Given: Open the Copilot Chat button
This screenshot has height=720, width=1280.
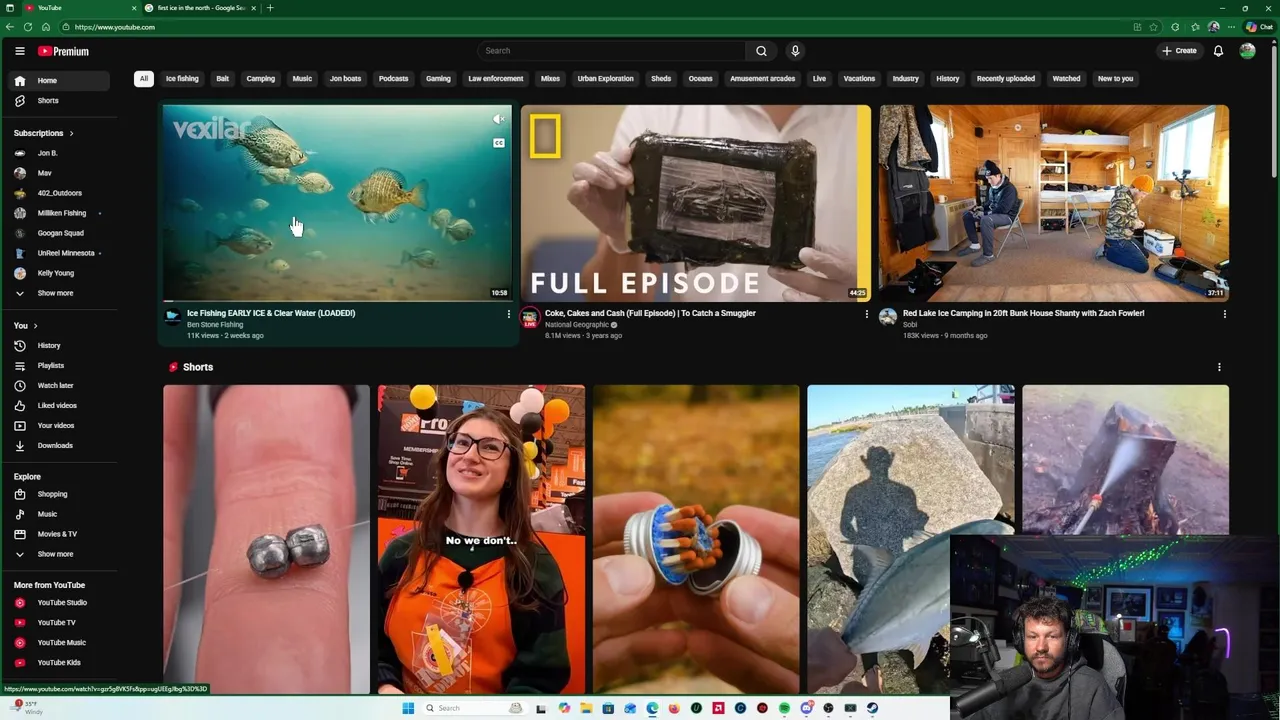Looking at the screenshot, I should pos(1259,27).
